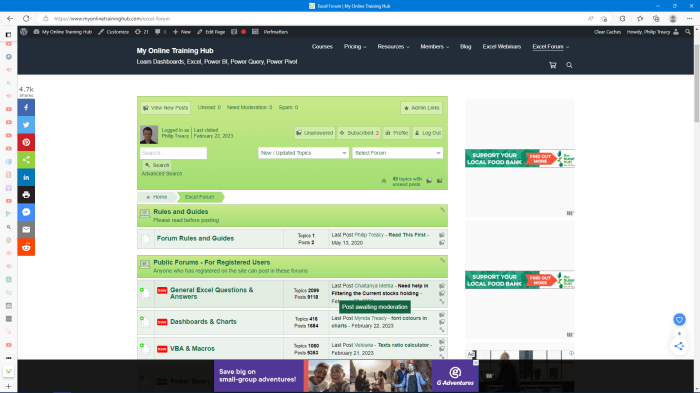
Task: Click Home breadcrumb
Action: coord(157,197)
